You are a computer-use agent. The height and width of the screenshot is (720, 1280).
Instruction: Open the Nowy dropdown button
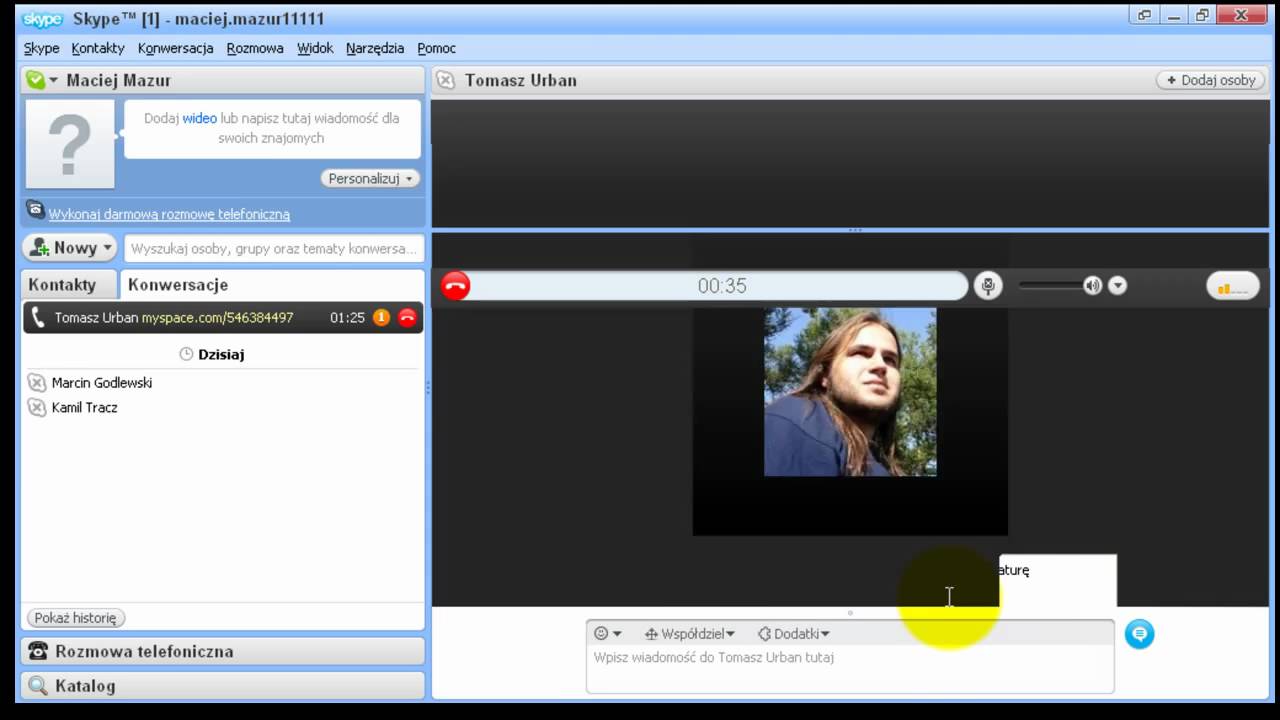70,248
